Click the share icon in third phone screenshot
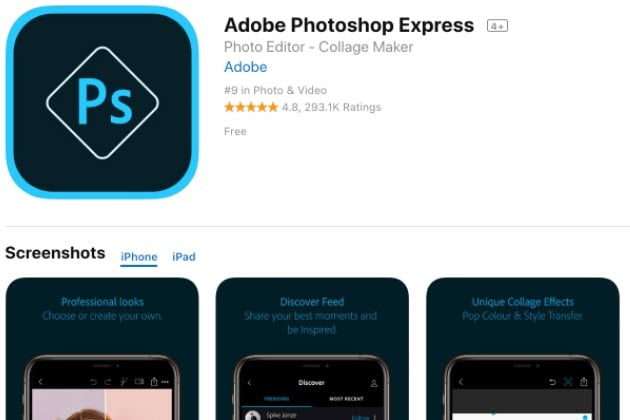 (584, 381)
